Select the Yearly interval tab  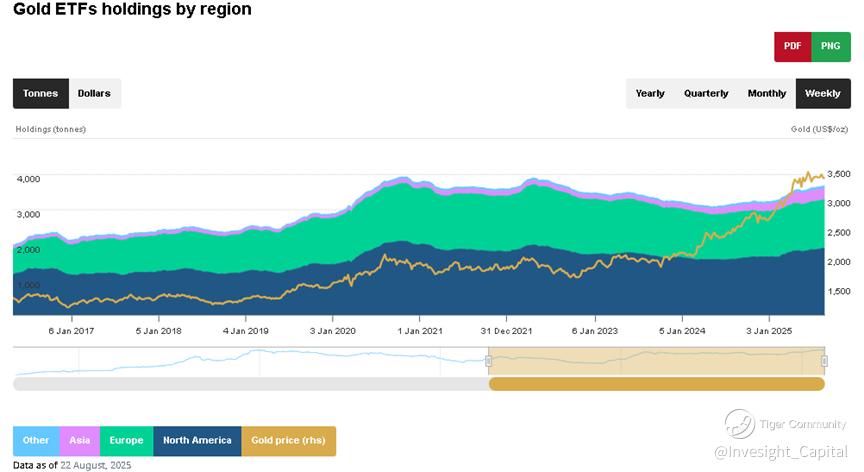[x=650, y=93]
